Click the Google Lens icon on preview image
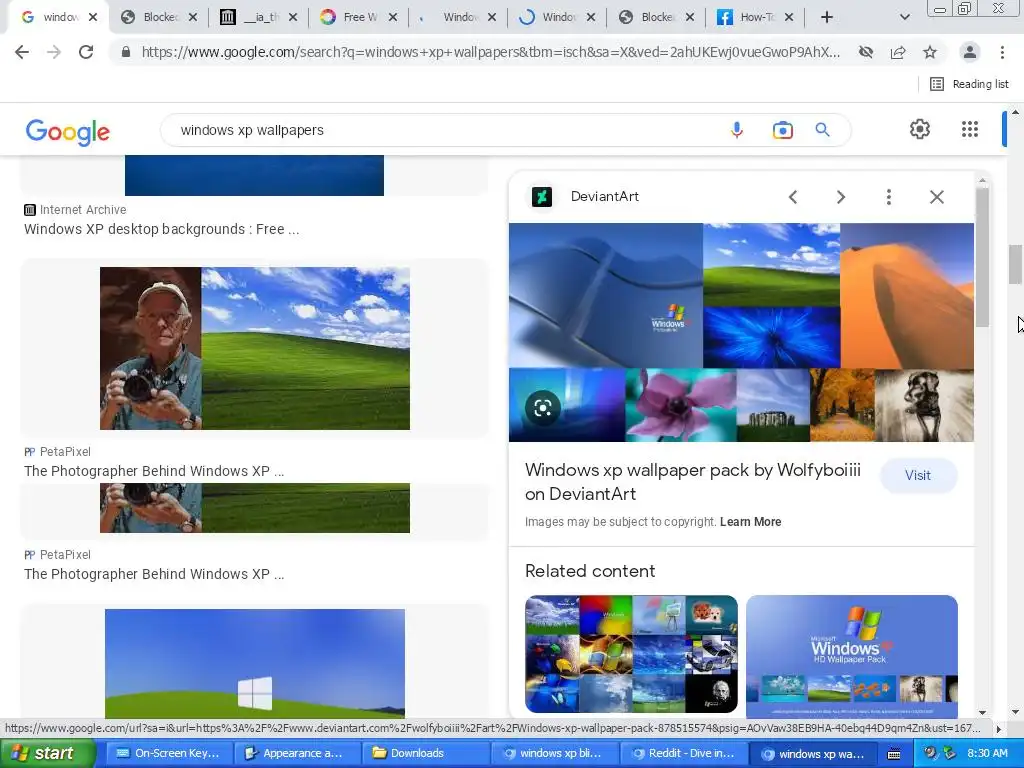Viewport: 1024px width, 768px height. coord(542,408)
